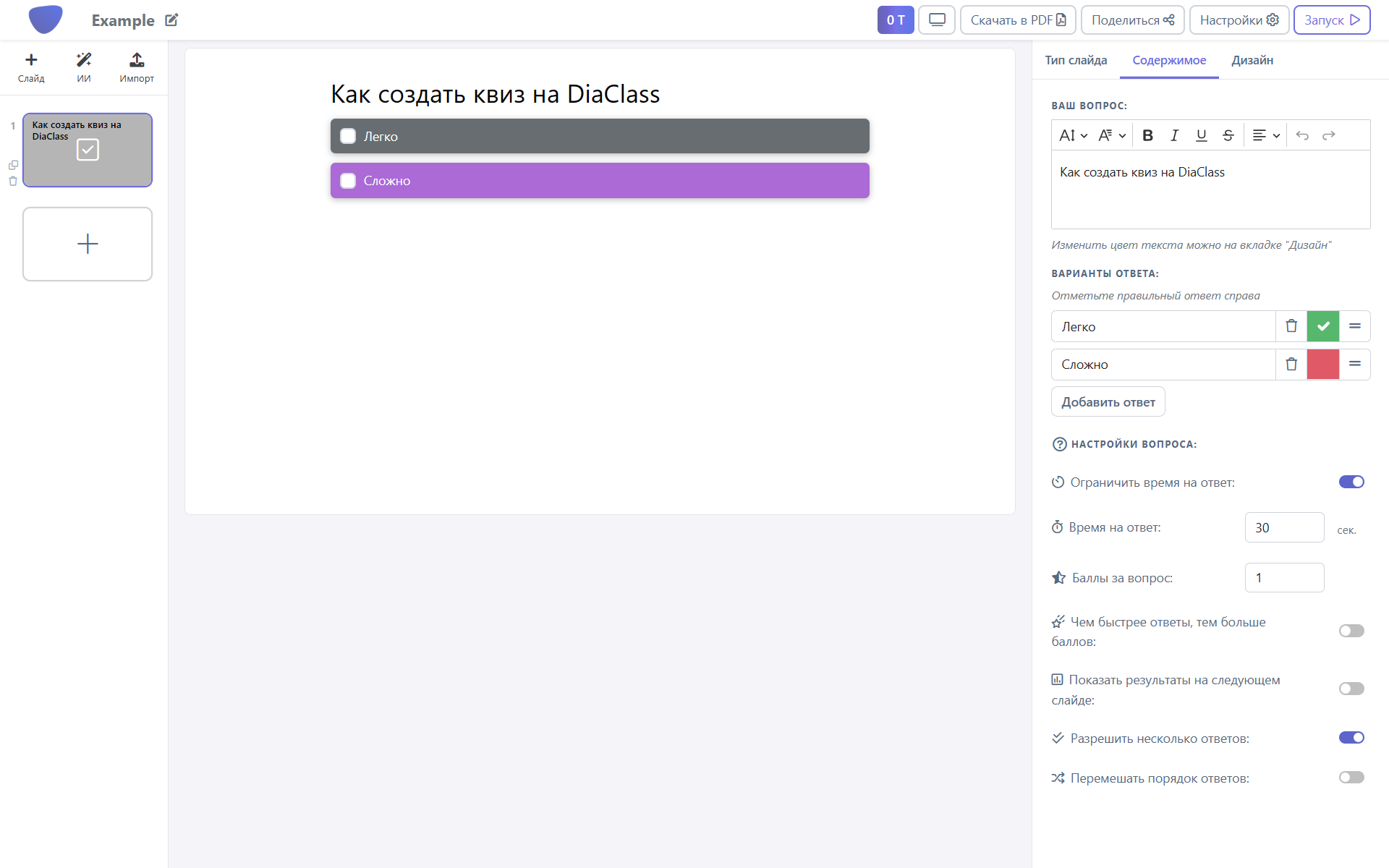The height and width of the screenshot is (868, 1389).
Task: Edit the Легко answer text field
Action: point(1163,326)
